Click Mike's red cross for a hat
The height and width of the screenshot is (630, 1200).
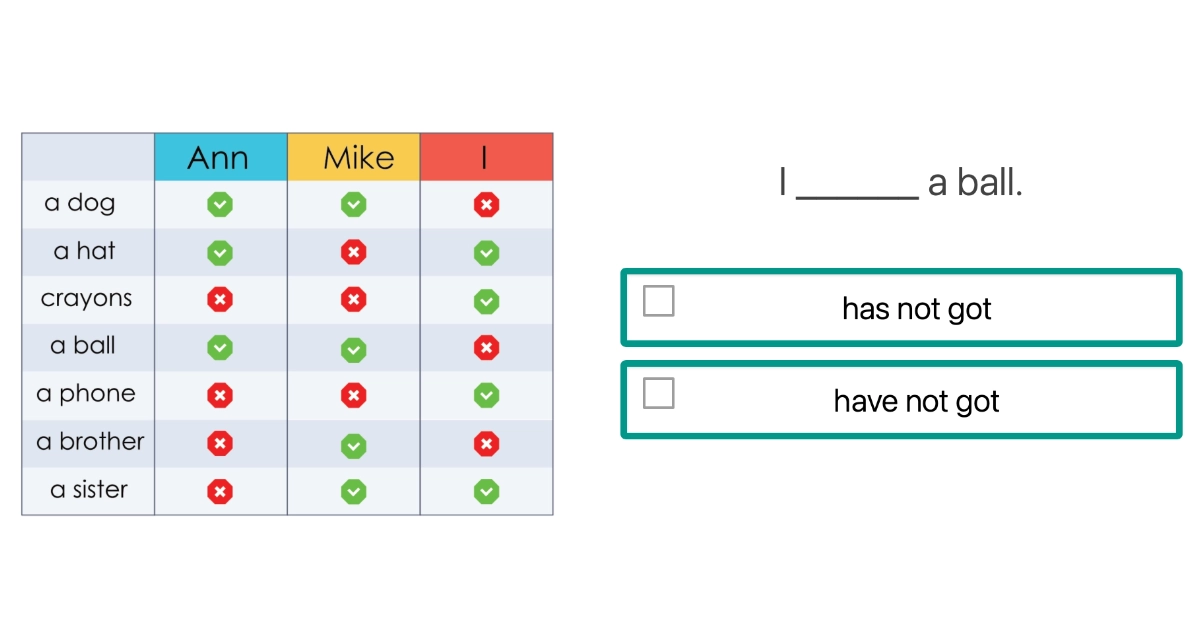[353, 253]
